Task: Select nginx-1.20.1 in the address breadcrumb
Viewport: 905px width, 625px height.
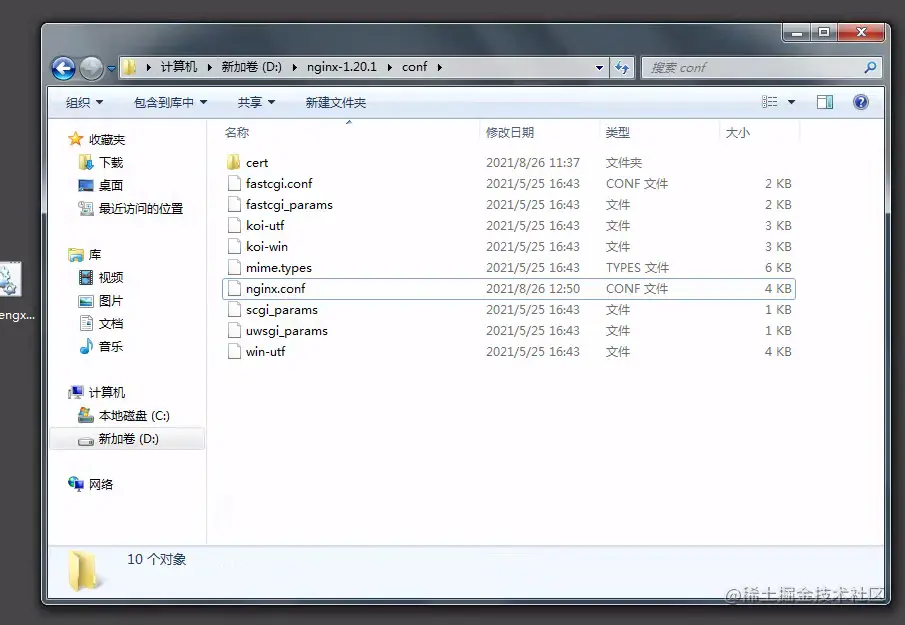Action: 342,67
